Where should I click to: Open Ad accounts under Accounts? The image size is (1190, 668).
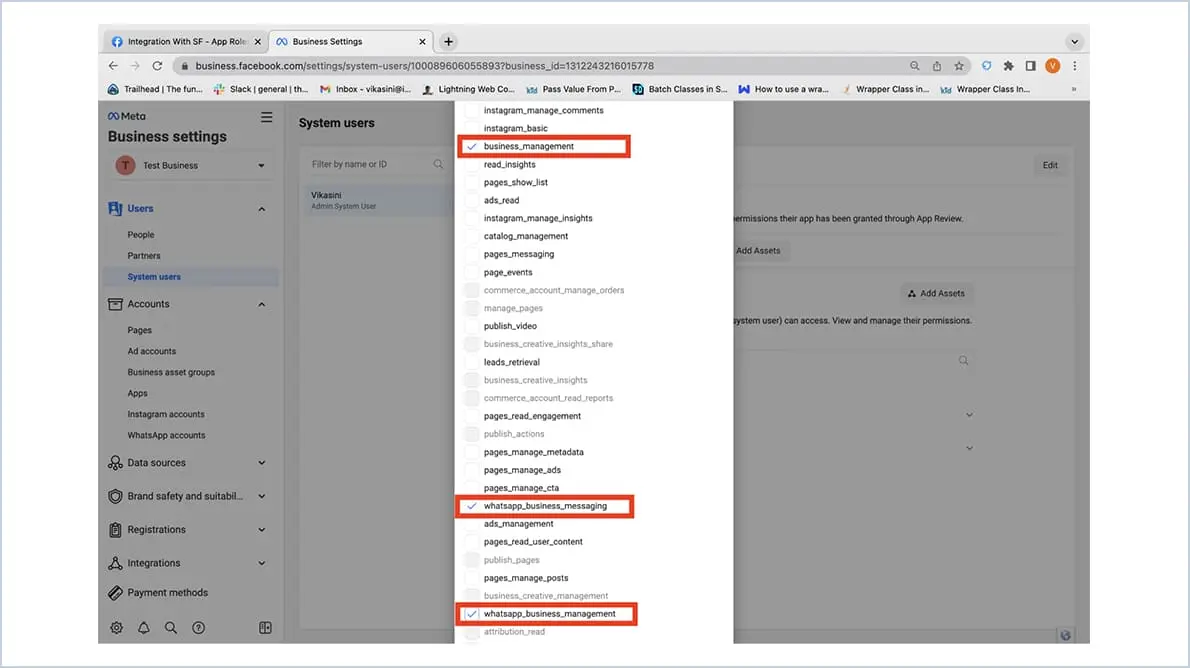152,351
